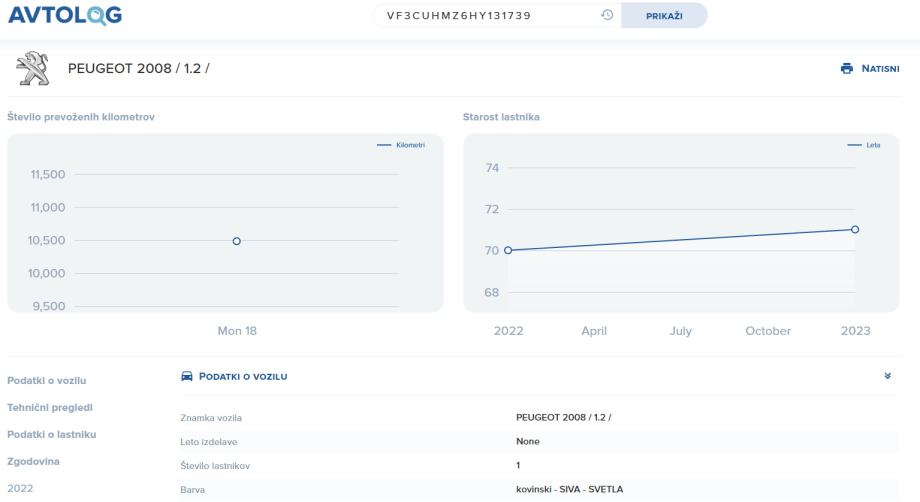Click the 11,500 y-axis label

click(x=48, y=174)
